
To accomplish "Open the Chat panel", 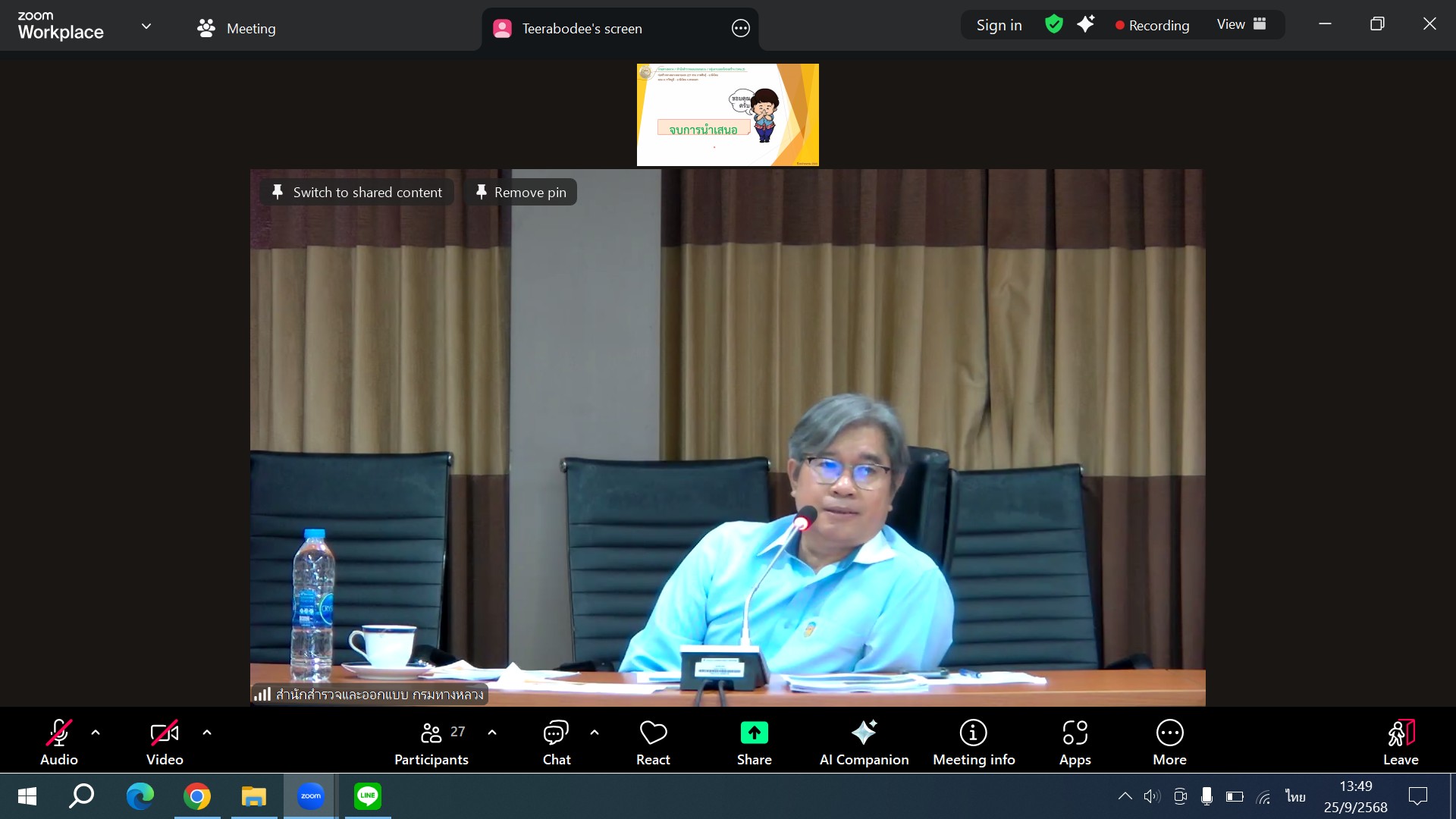I will [556, 742].
